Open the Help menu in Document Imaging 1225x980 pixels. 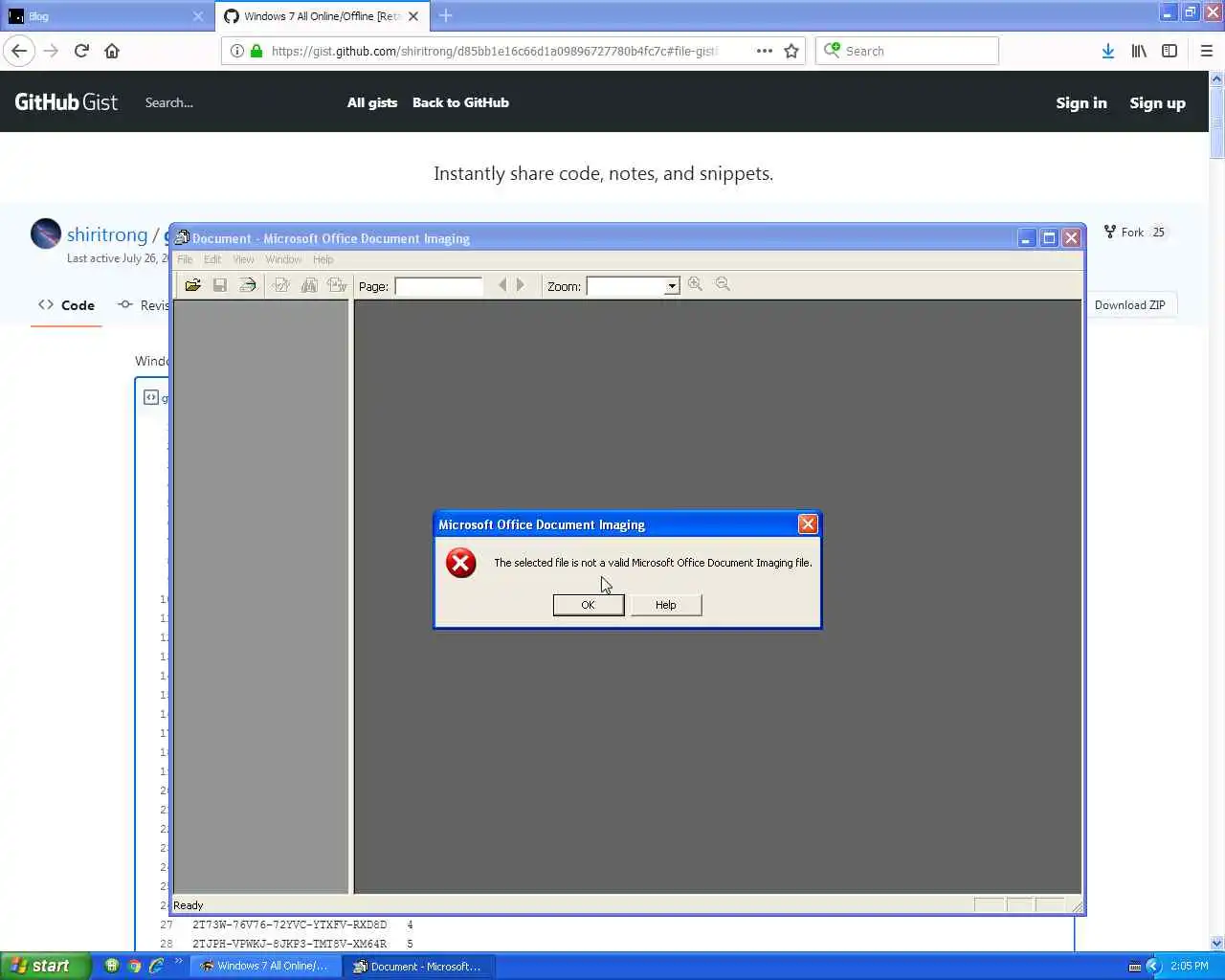tap(323, 259)
